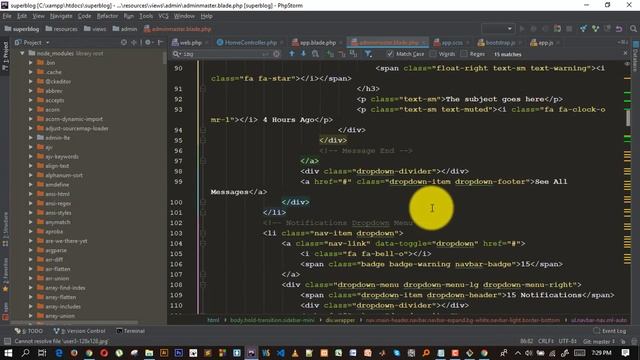Expand the @ckeditor folder
The width and height of the screenshot is (640, 360).
31,82
